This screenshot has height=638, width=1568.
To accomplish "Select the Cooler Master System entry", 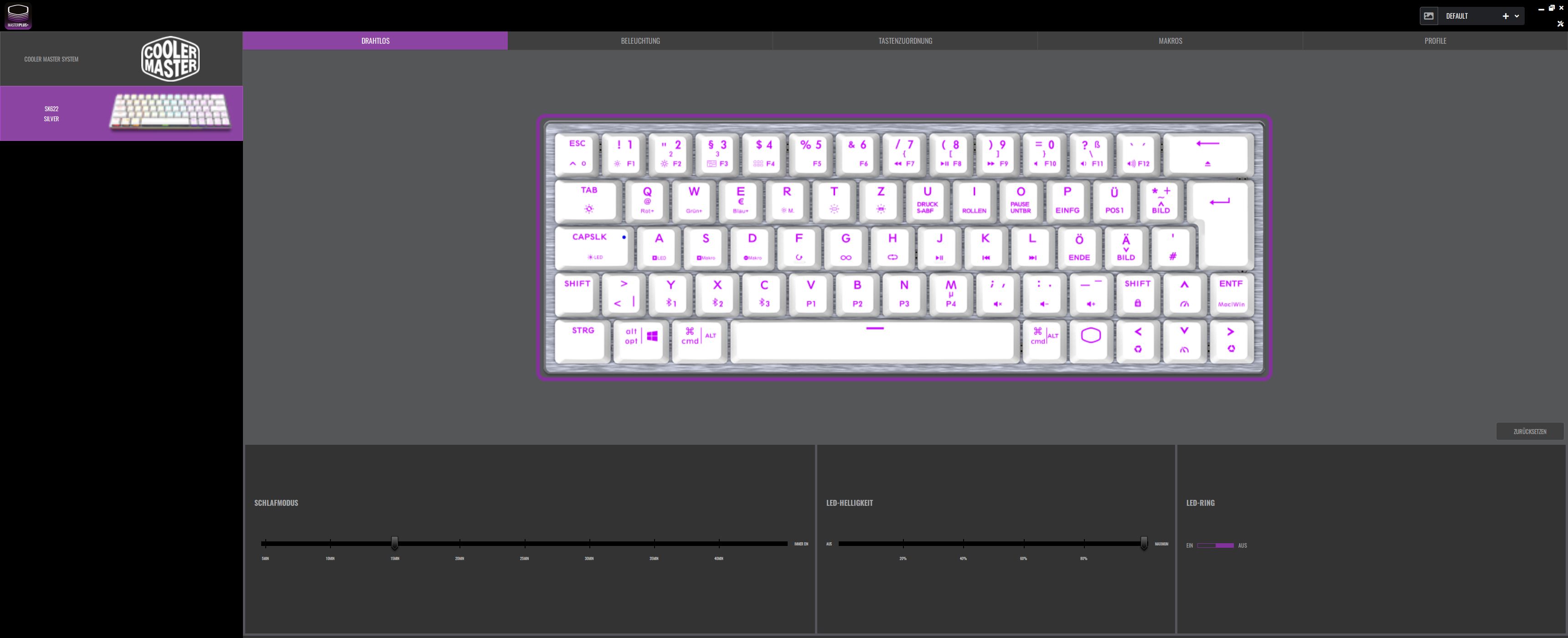I will click(121, 59).
